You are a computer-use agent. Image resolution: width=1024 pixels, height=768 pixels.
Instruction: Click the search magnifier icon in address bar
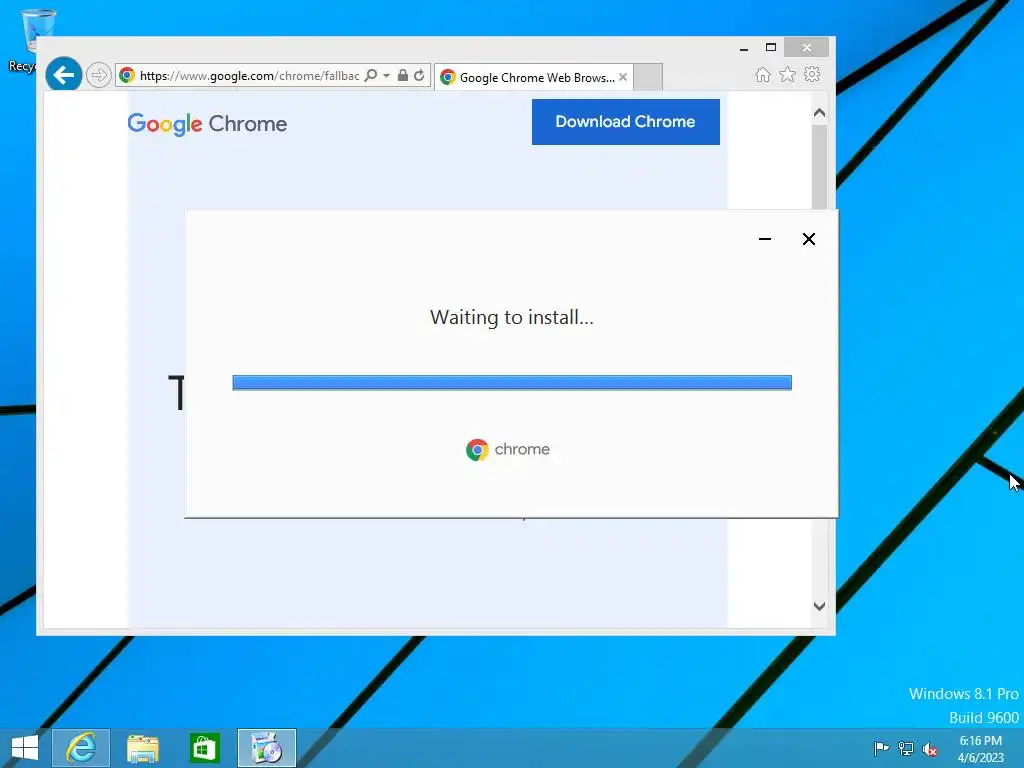tap(371, 75)
